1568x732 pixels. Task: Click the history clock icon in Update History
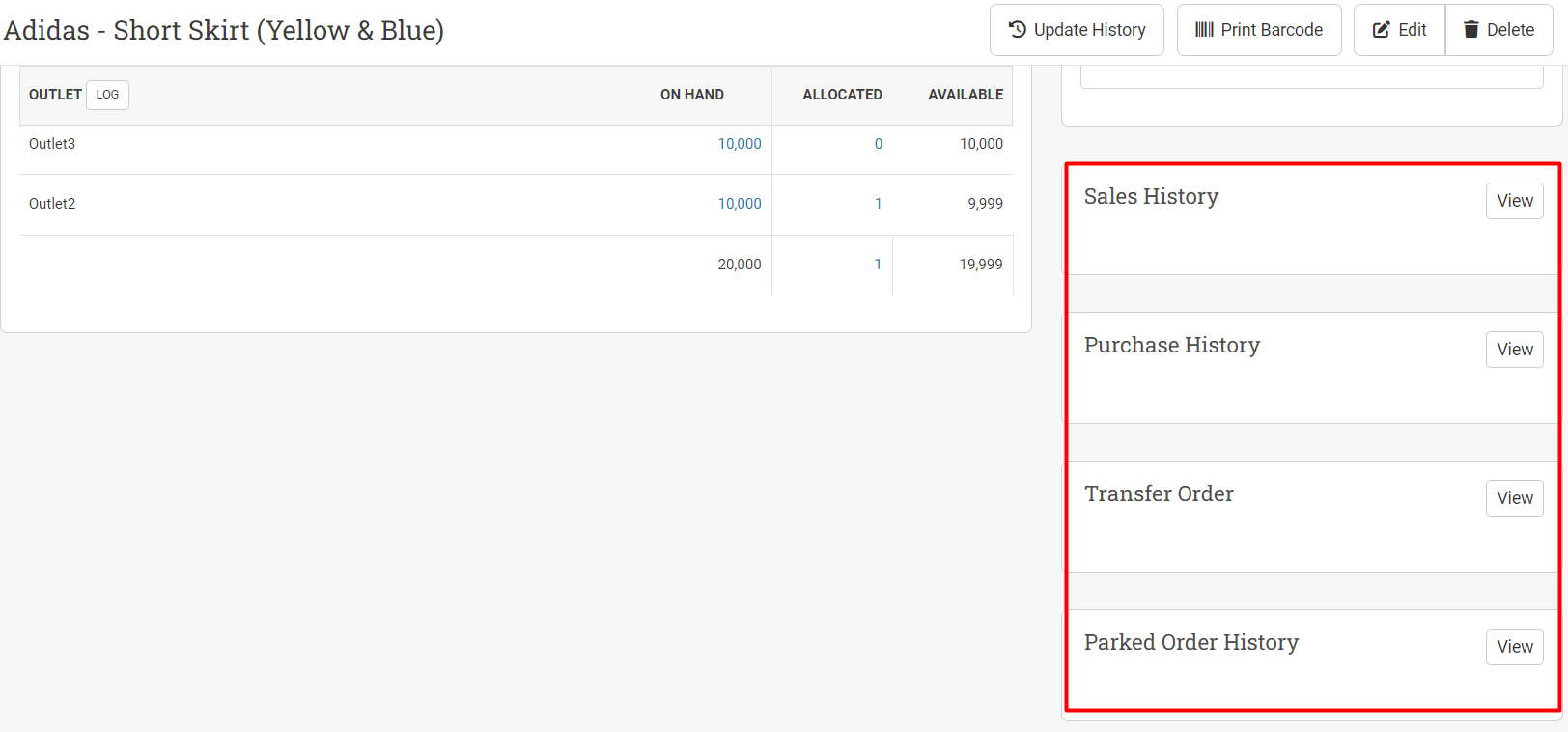point(1018,29)
